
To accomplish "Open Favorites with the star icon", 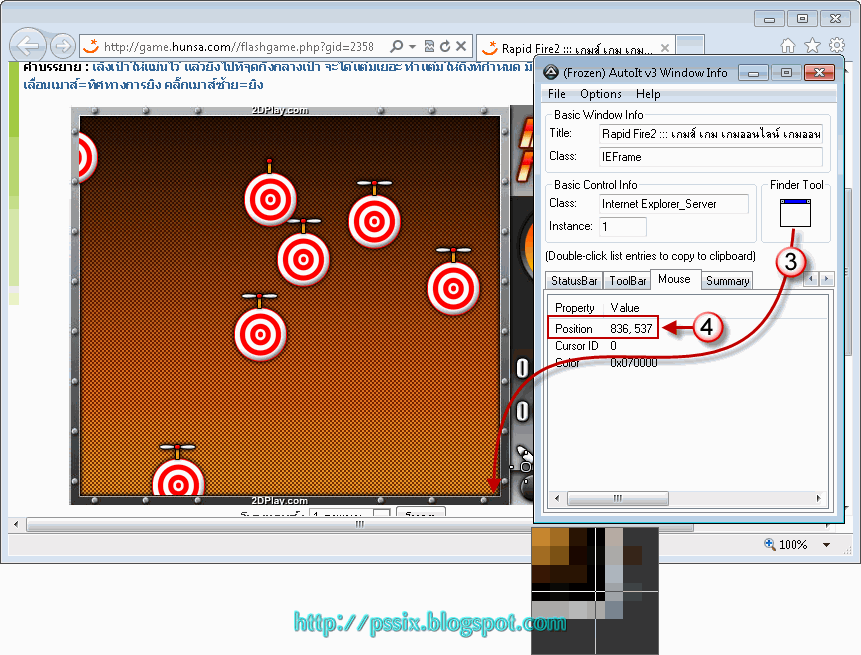I will point(812,46).
